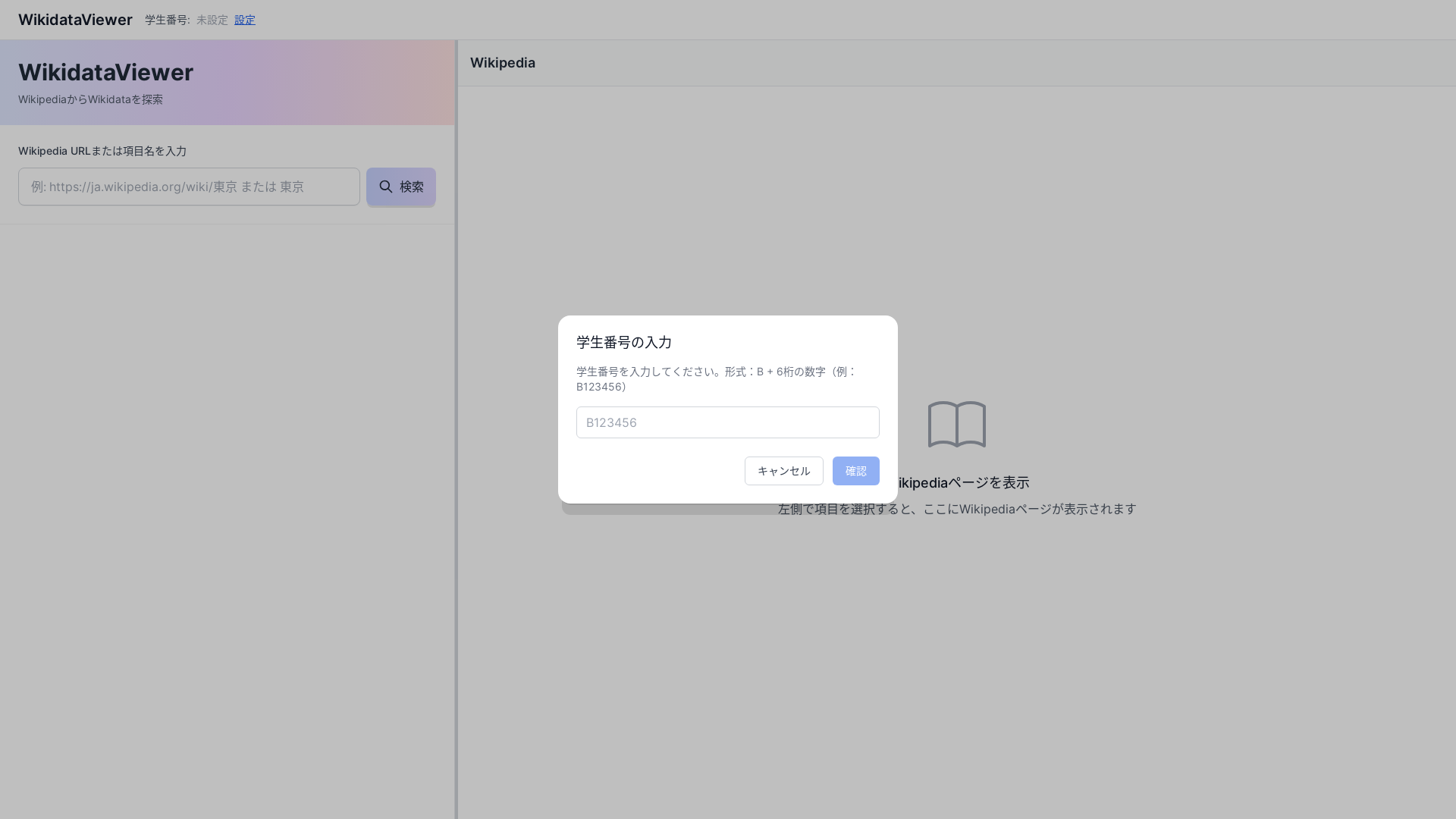This screenshot has width=1456, height=819.
Task: Click the Wikipedia panel heading
Action: pyautogui.click(x=502, y=63)
